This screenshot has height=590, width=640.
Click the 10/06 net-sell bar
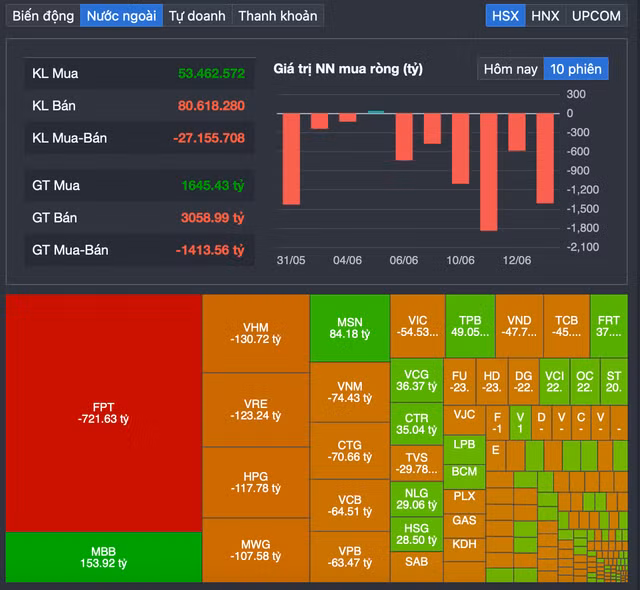pyautogui.click(x=460, y=149)
